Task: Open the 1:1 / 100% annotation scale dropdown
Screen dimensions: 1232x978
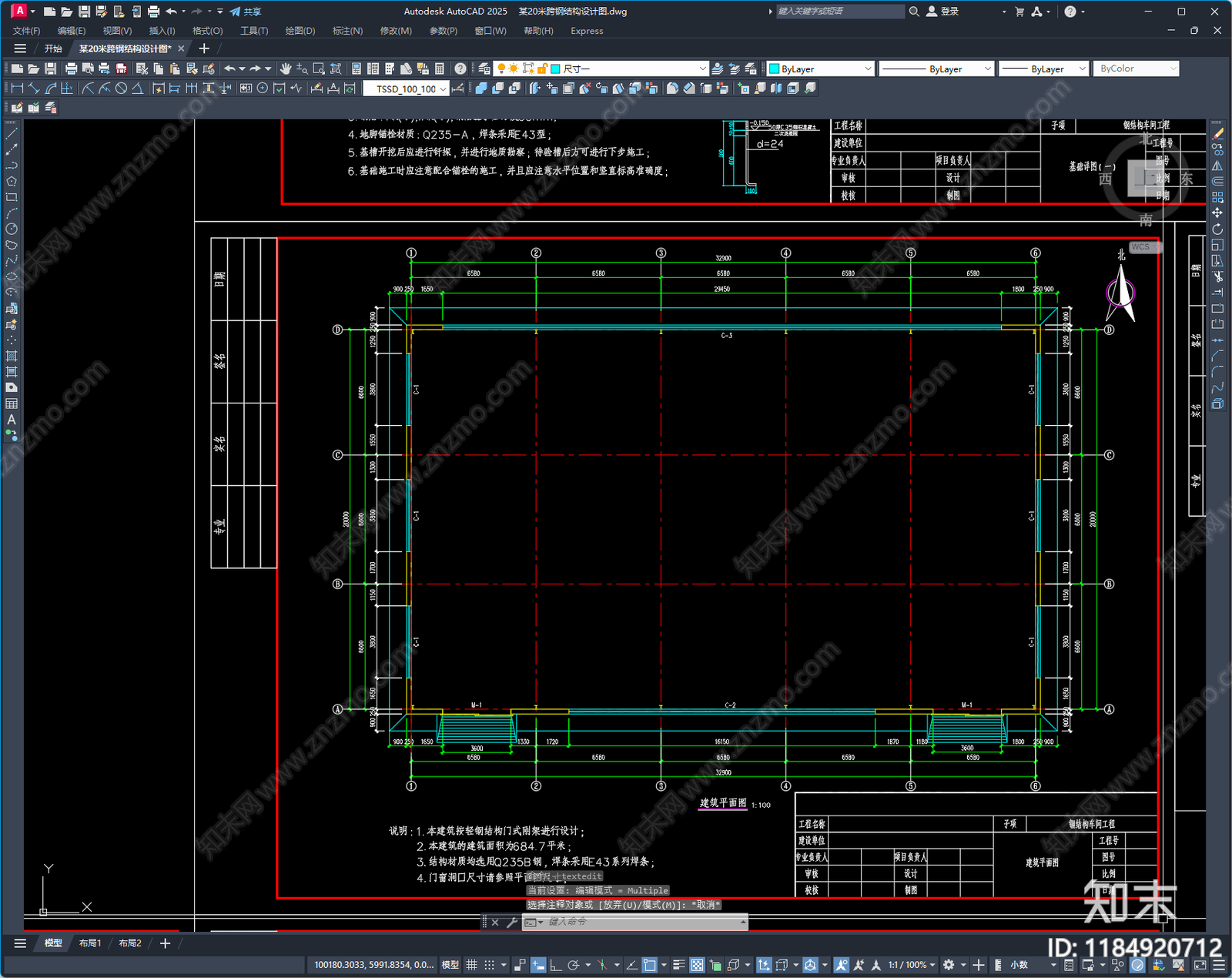Action: (912, 965)
